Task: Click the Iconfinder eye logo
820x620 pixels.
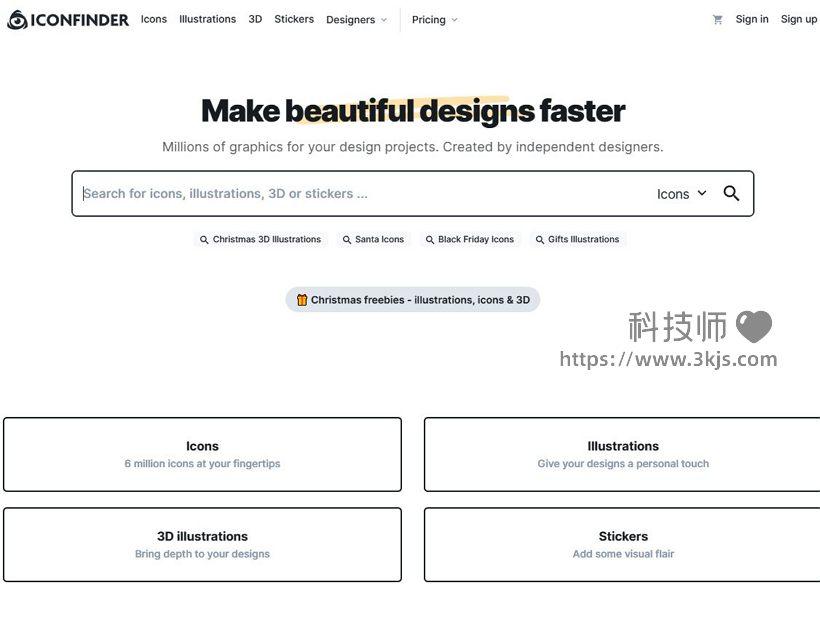Action: pyautogui.click(x=17, y=20)
